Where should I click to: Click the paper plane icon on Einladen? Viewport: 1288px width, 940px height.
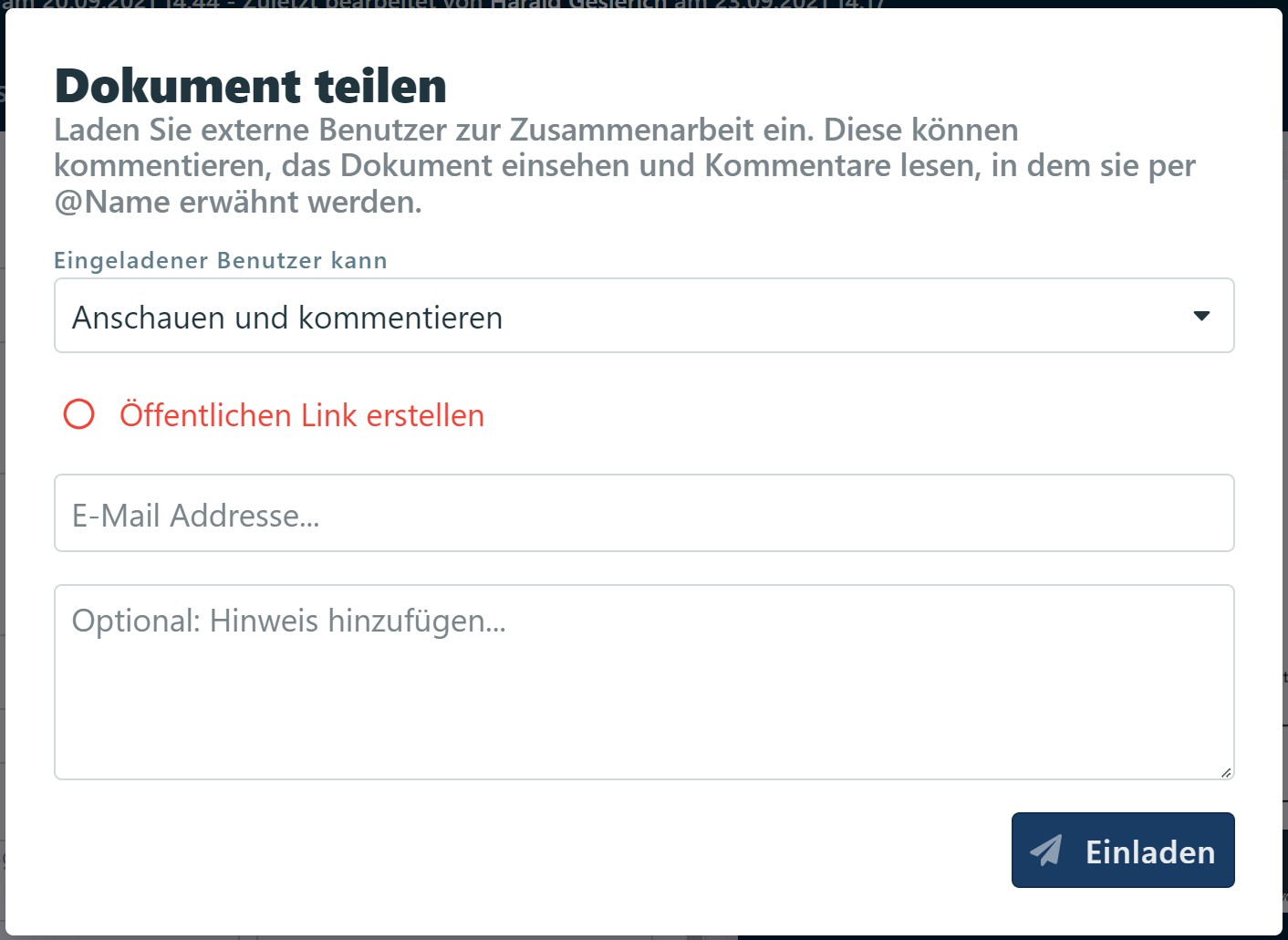click(x=1046, y=851)
